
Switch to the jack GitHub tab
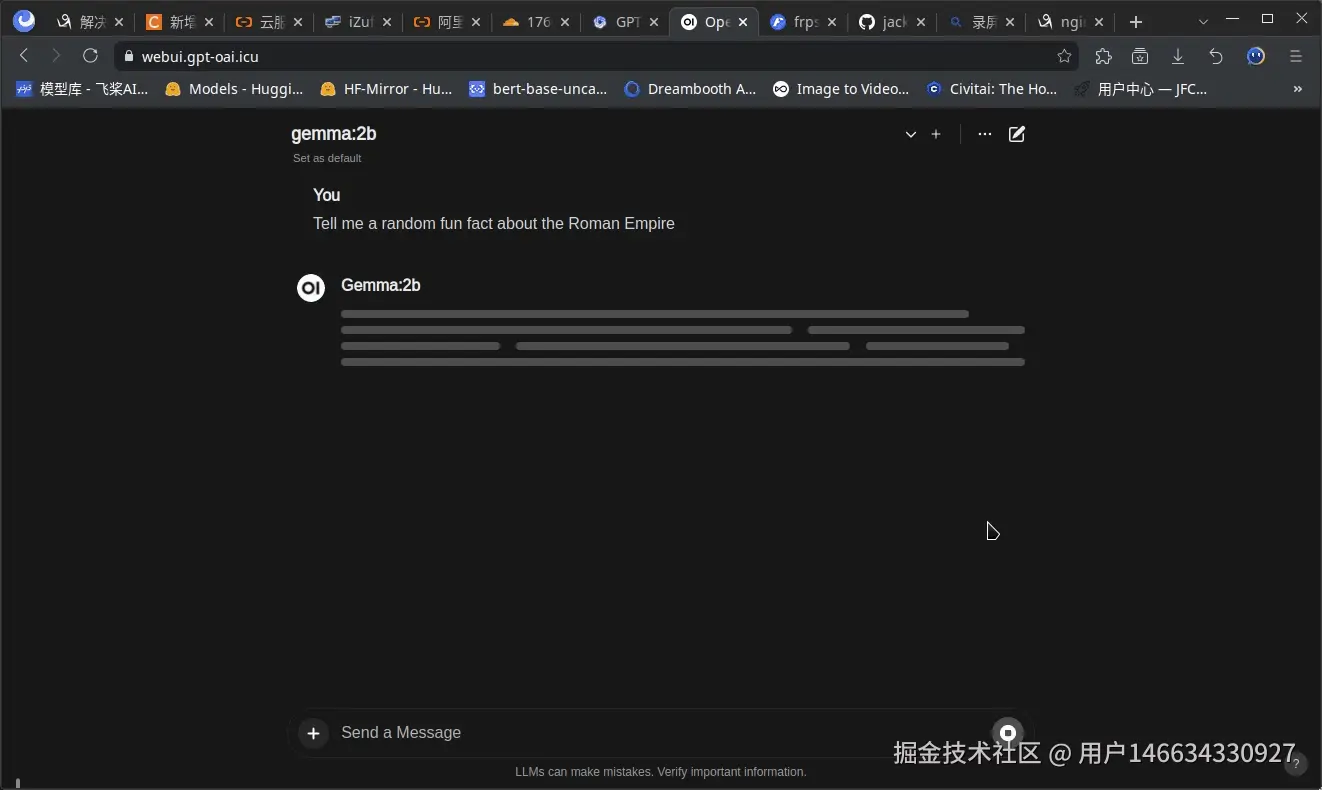pos(894,22)
